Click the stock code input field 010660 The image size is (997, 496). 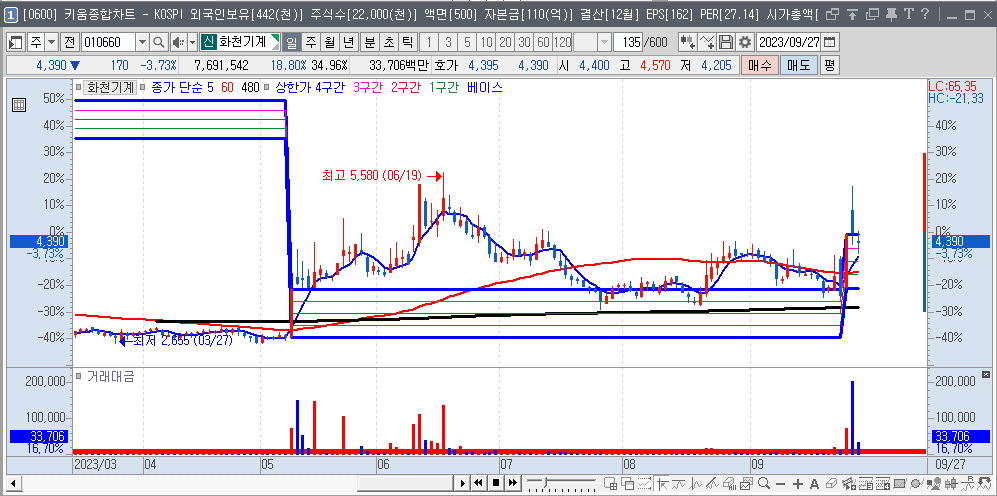click(x=107, y=43)
